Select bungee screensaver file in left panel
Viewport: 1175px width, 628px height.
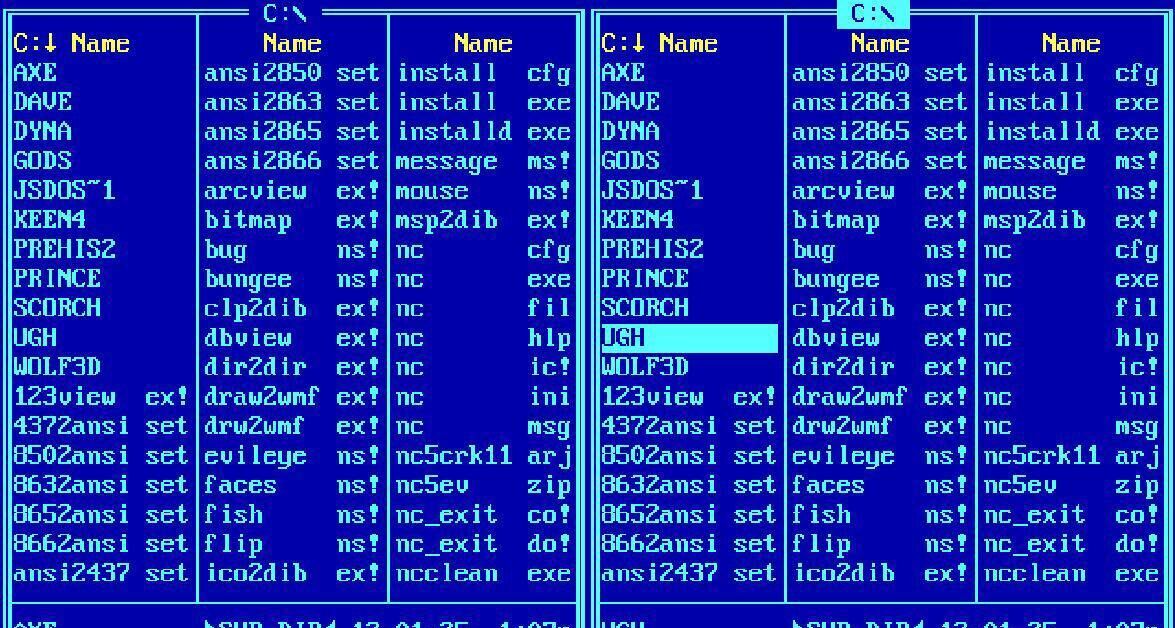(x=291, y=279)
